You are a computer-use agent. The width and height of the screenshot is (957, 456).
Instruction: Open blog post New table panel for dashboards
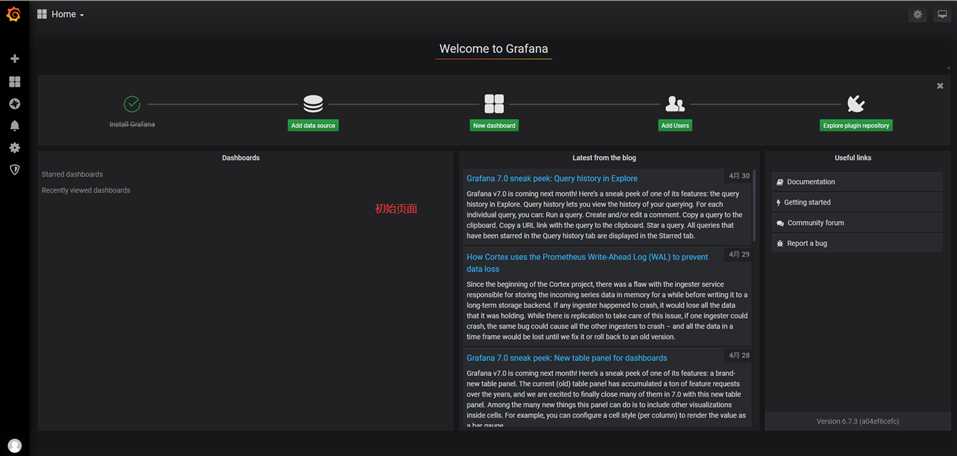pos(566,358)
